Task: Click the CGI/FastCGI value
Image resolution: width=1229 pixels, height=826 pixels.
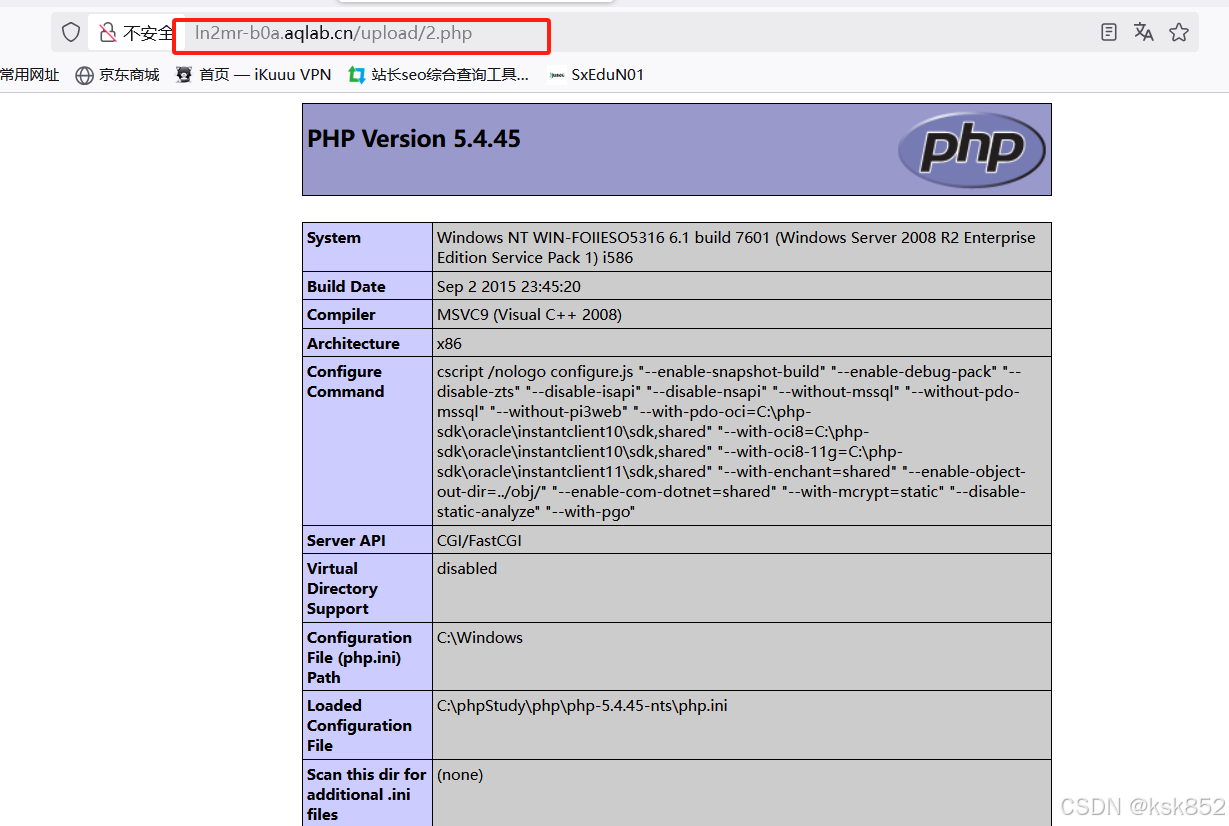Action: [479, 540]
